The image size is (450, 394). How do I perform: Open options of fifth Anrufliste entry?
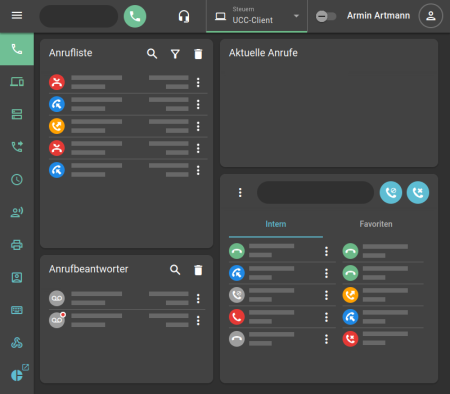click(x=198, y=170)
